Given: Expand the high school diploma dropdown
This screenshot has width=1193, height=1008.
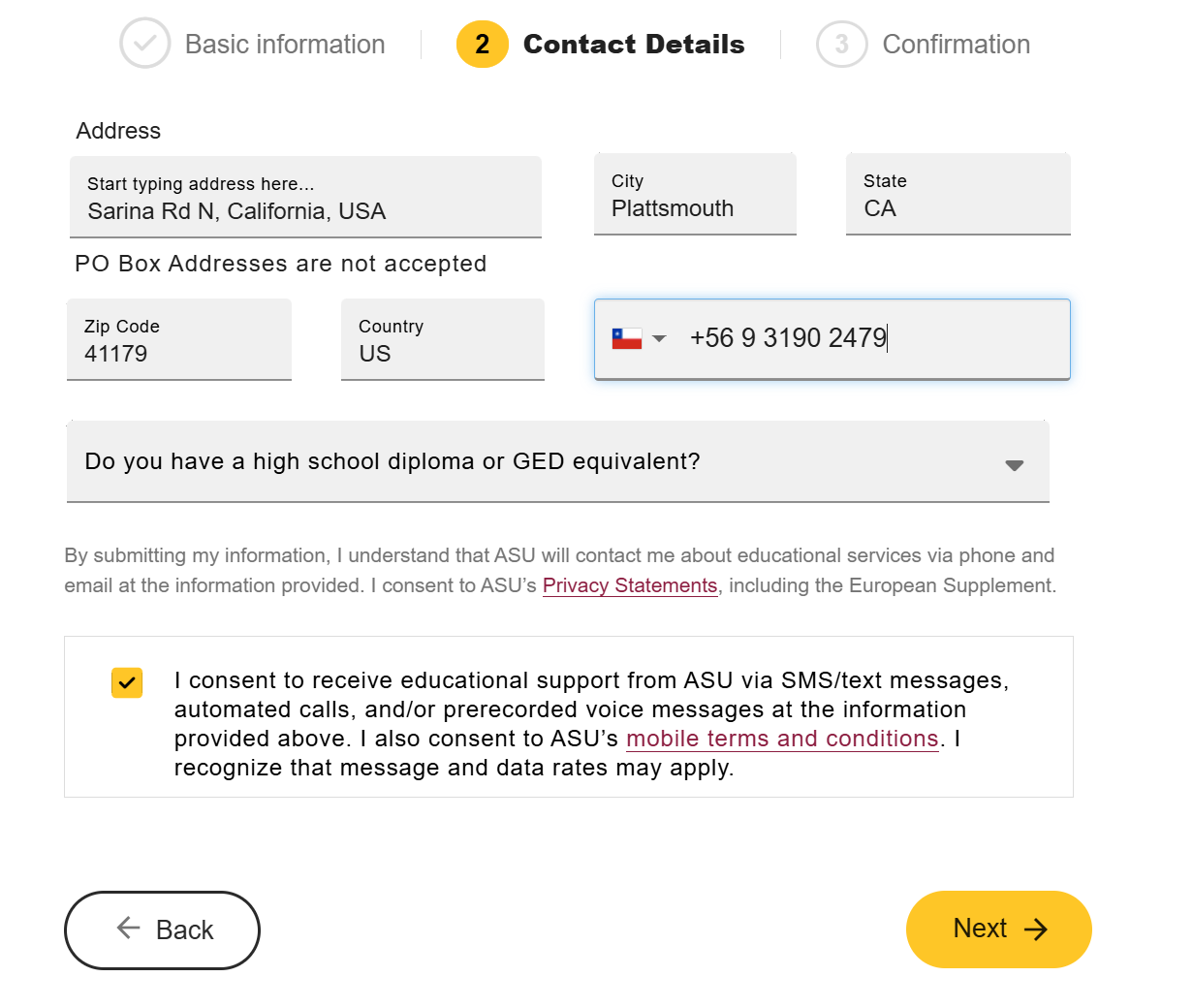Looking at the screenshot, I should pos(1014,465).
